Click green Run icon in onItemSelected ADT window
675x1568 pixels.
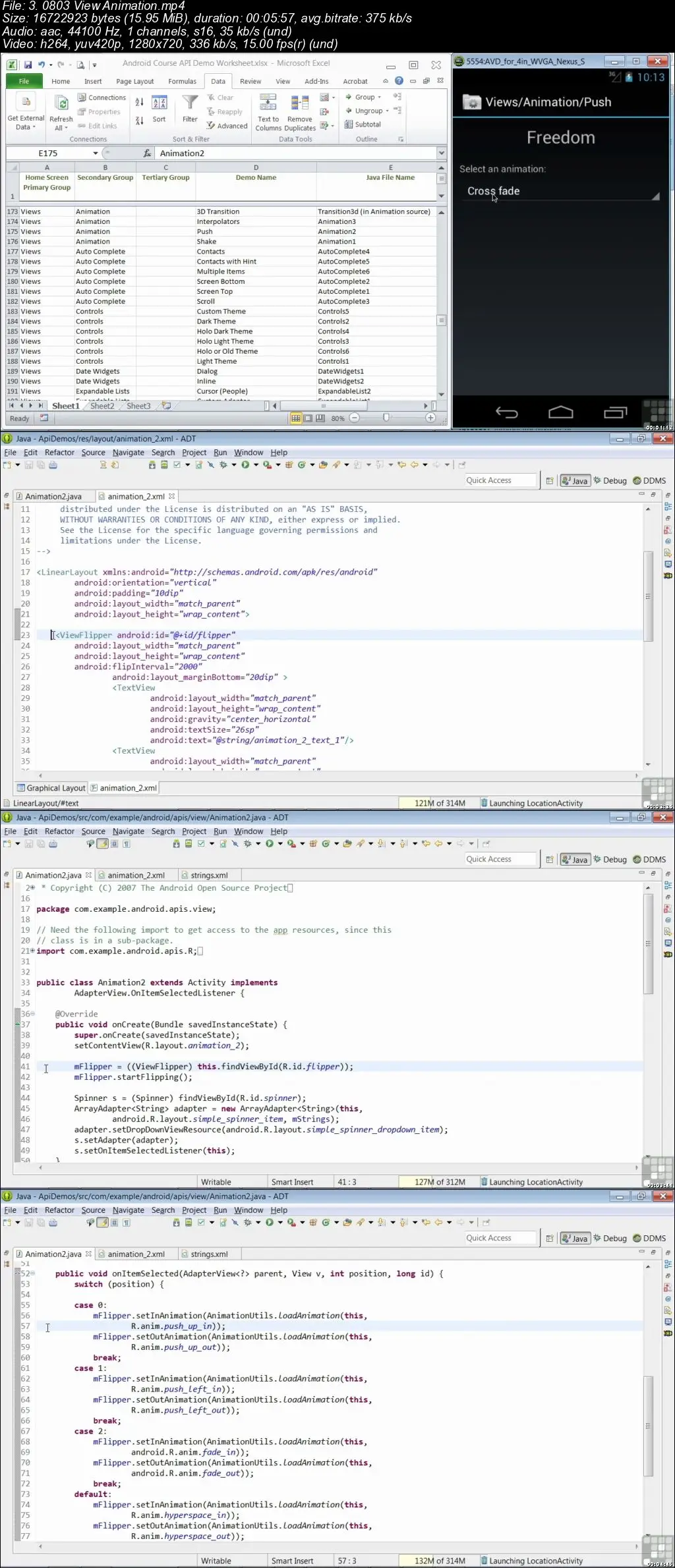click(x=269, y=1223)
